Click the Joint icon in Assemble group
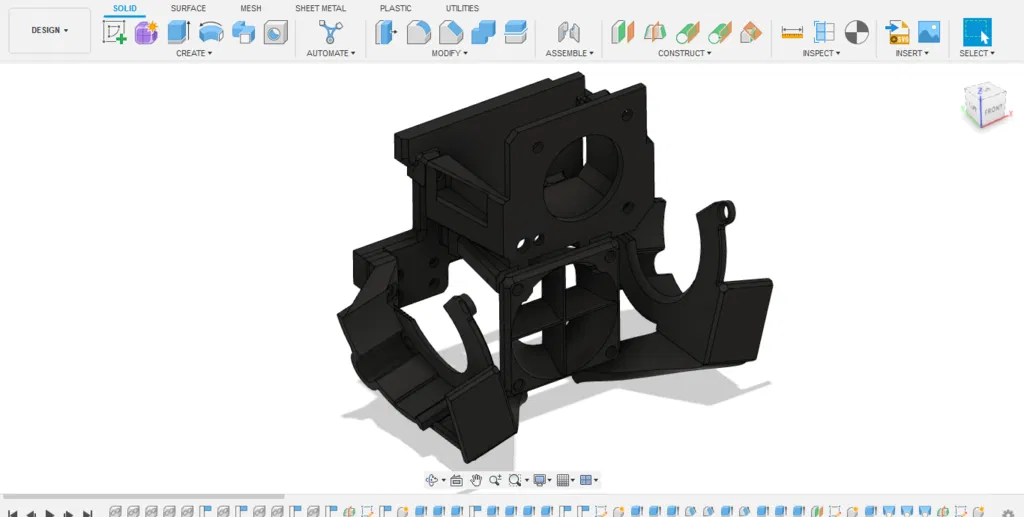This screenshot has height=517, width=1024. coord(569,32)
